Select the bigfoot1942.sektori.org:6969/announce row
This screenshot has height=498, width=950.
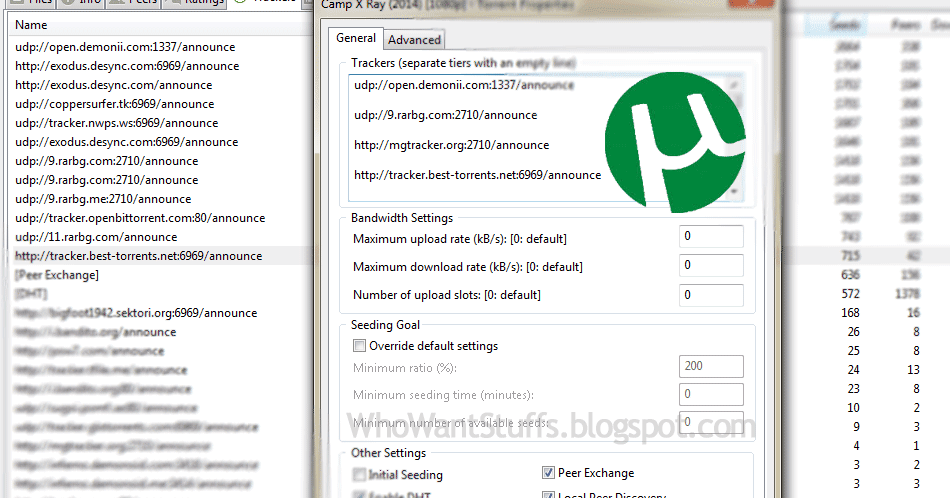pos(136,313)
